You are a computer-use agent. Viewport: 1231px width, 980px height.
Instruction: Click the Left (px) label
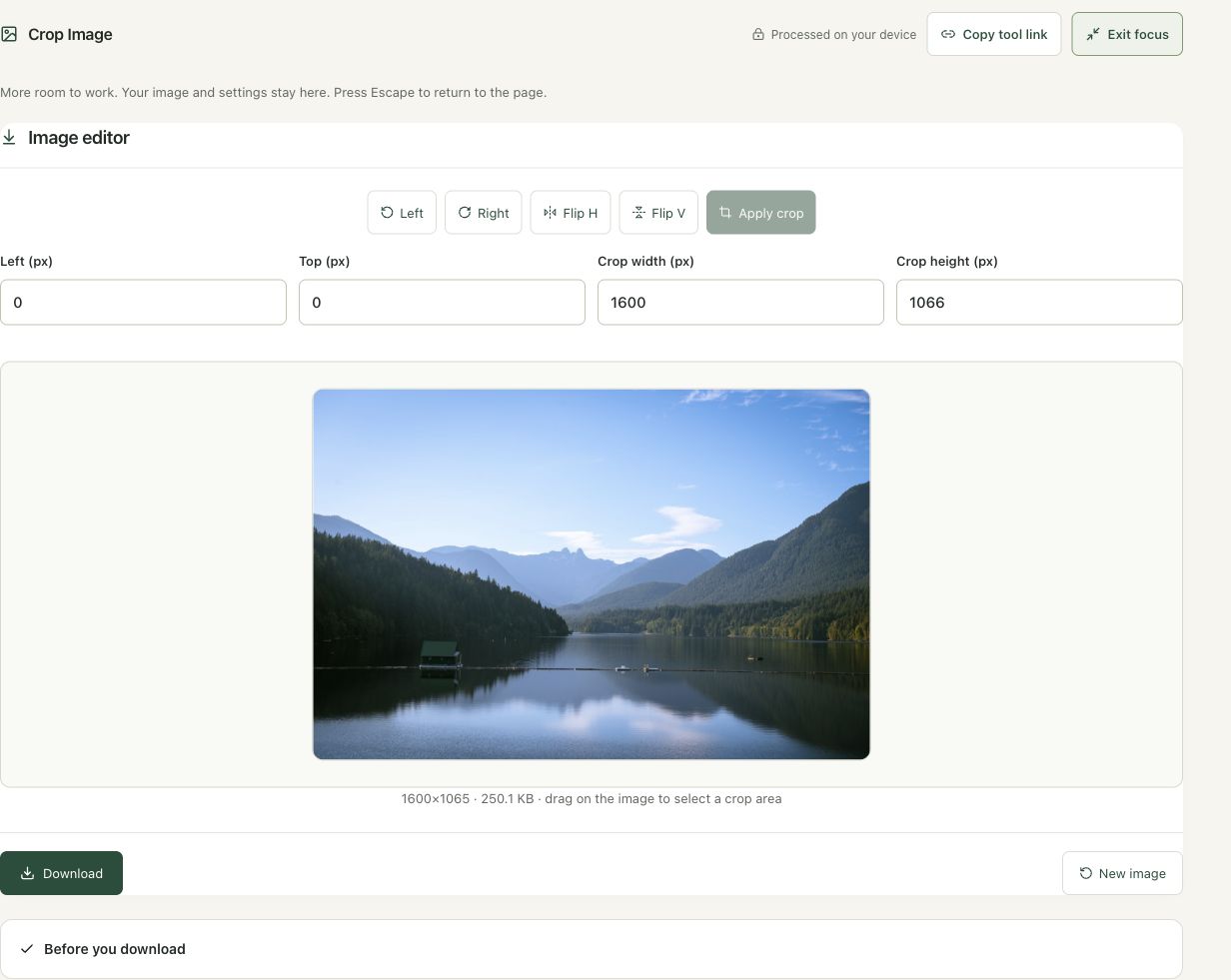coord(26,262)
